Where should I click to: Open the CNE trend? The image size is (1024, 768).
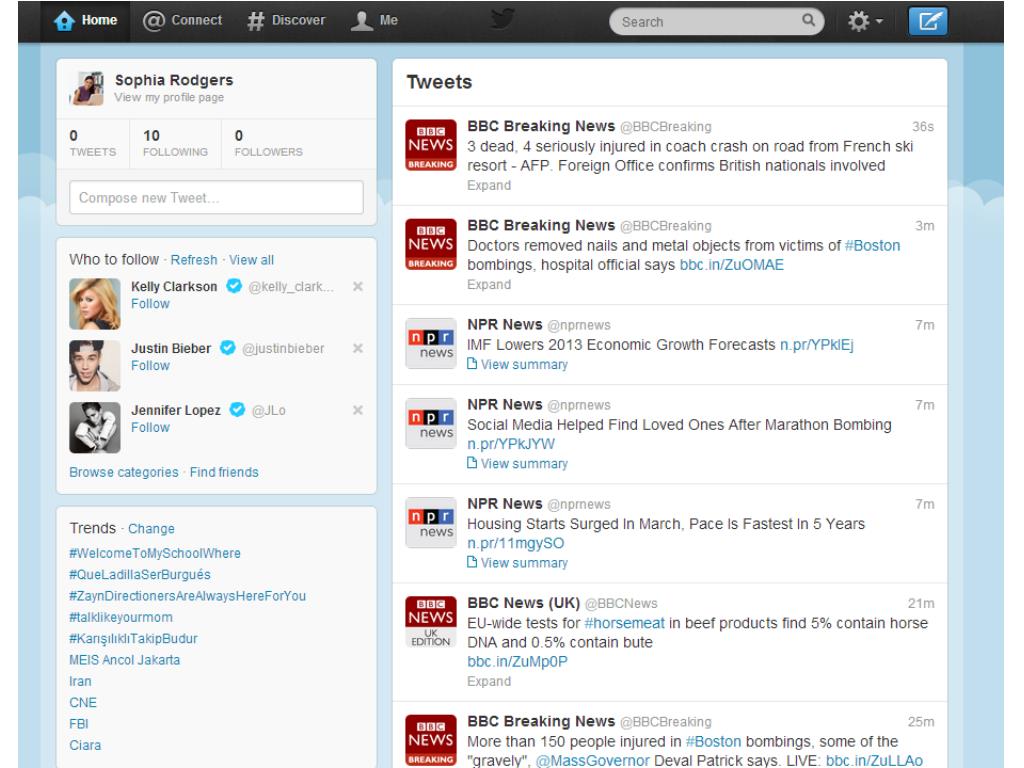[83, 703]
